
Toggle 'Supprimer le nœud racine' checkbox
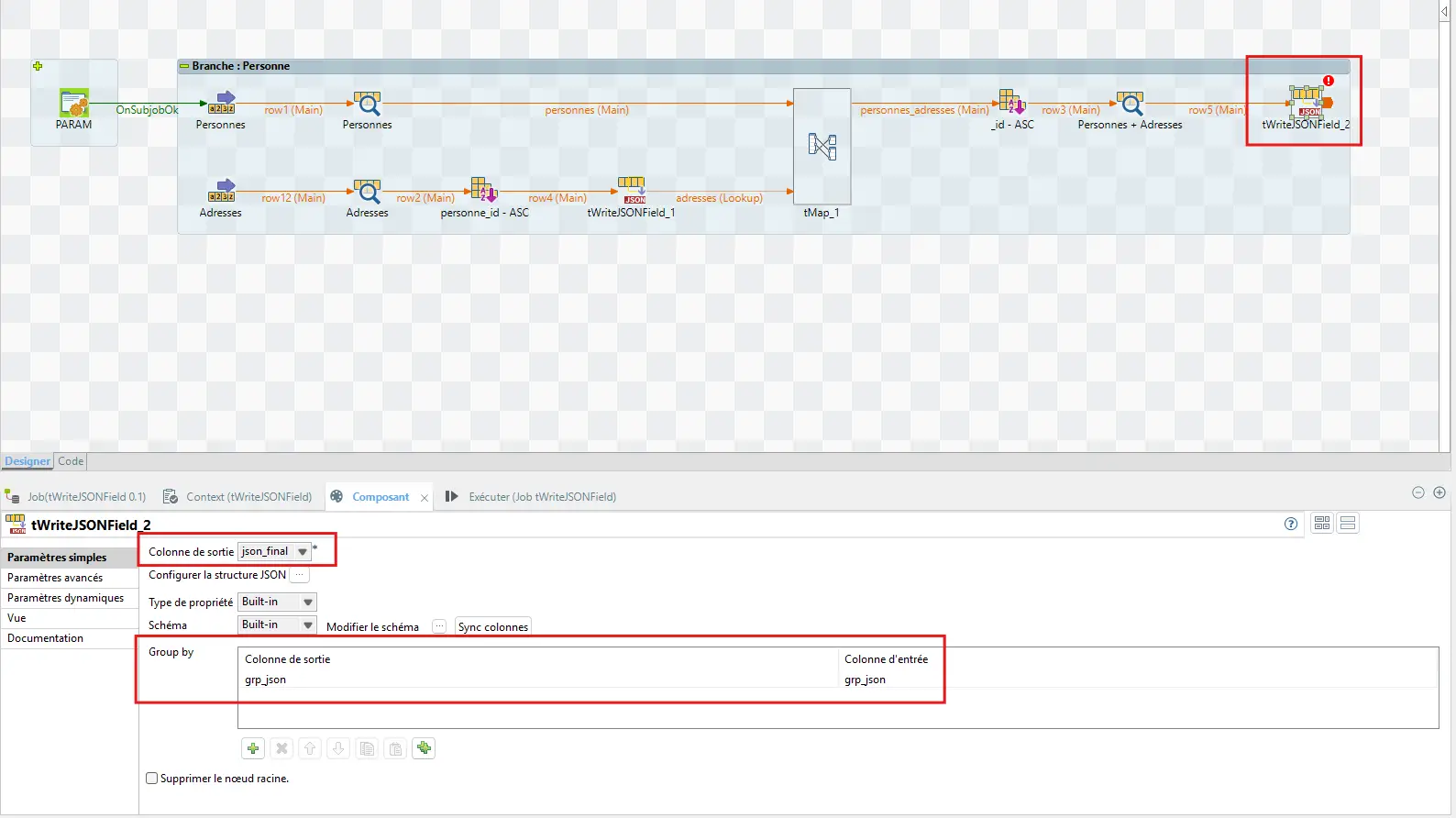pyautogui.click(x=152, y=779)
